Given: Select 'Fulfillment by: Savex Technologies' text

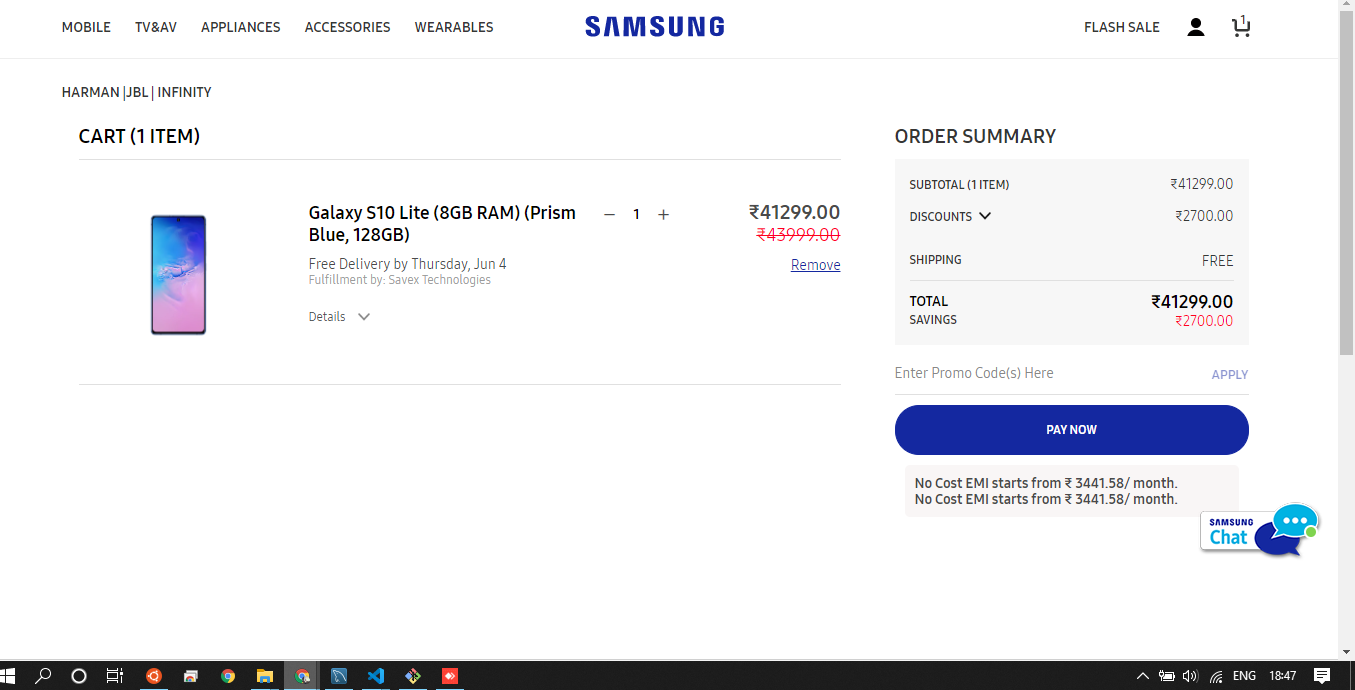Looking at the screenshot, I should pyautogui.click(x=400, y=280).
